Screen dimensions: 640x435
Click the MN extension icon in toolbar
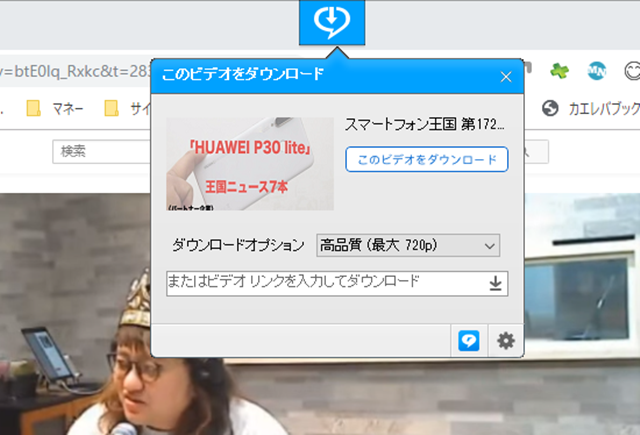[x=596, y=71]
